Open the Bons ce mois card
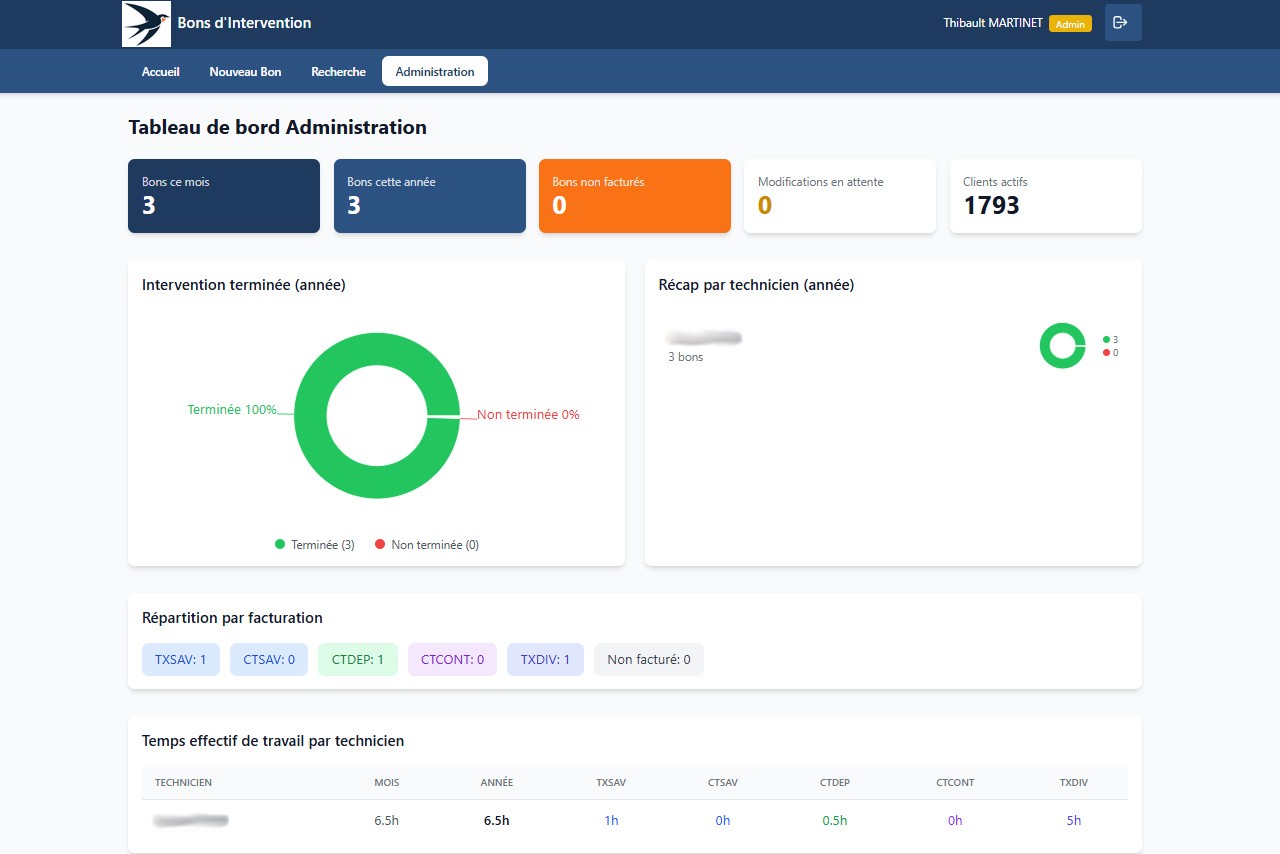This screenshot has height=854, width=1280. [x=224, y=196]
